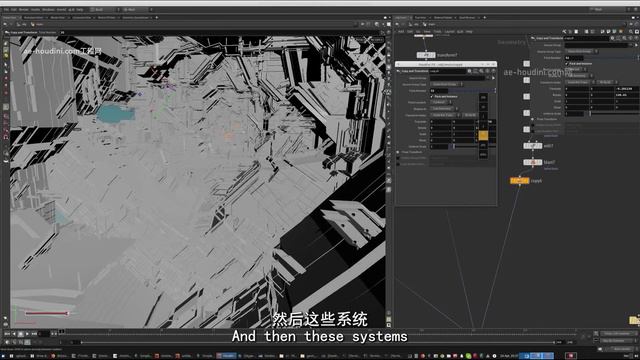Click info icon in right parameter pane header
The image size is (640, 360).
click(x=631, y=38)
